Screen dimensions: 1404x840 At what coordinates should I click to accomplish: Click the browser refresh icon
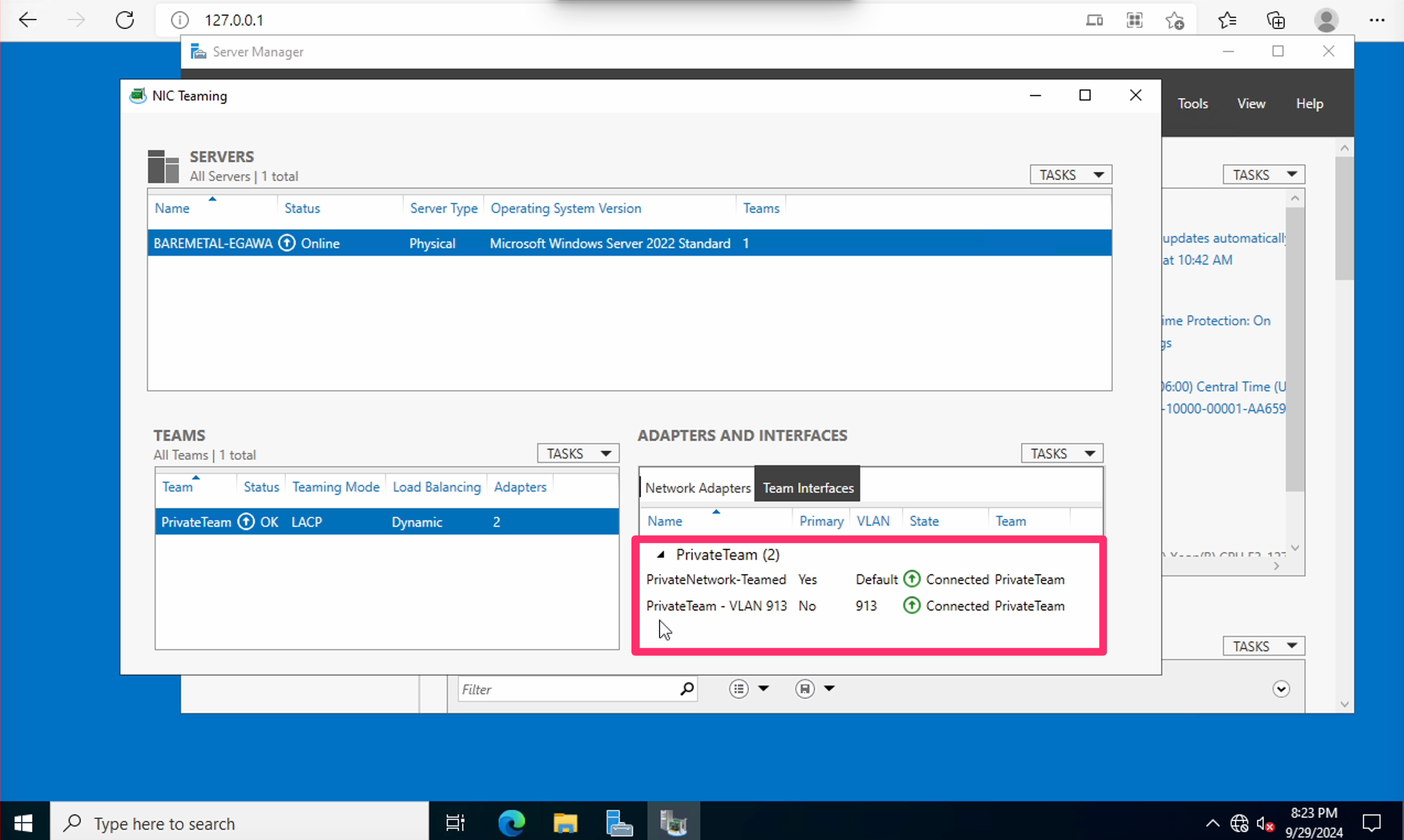click(125, 20)
